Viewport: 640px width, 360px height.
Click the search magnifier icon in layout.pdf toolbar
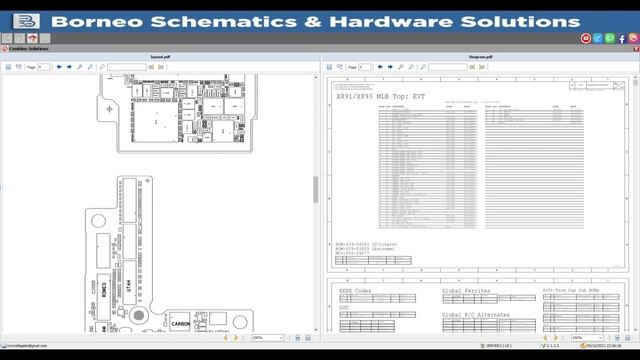point(102,67)
